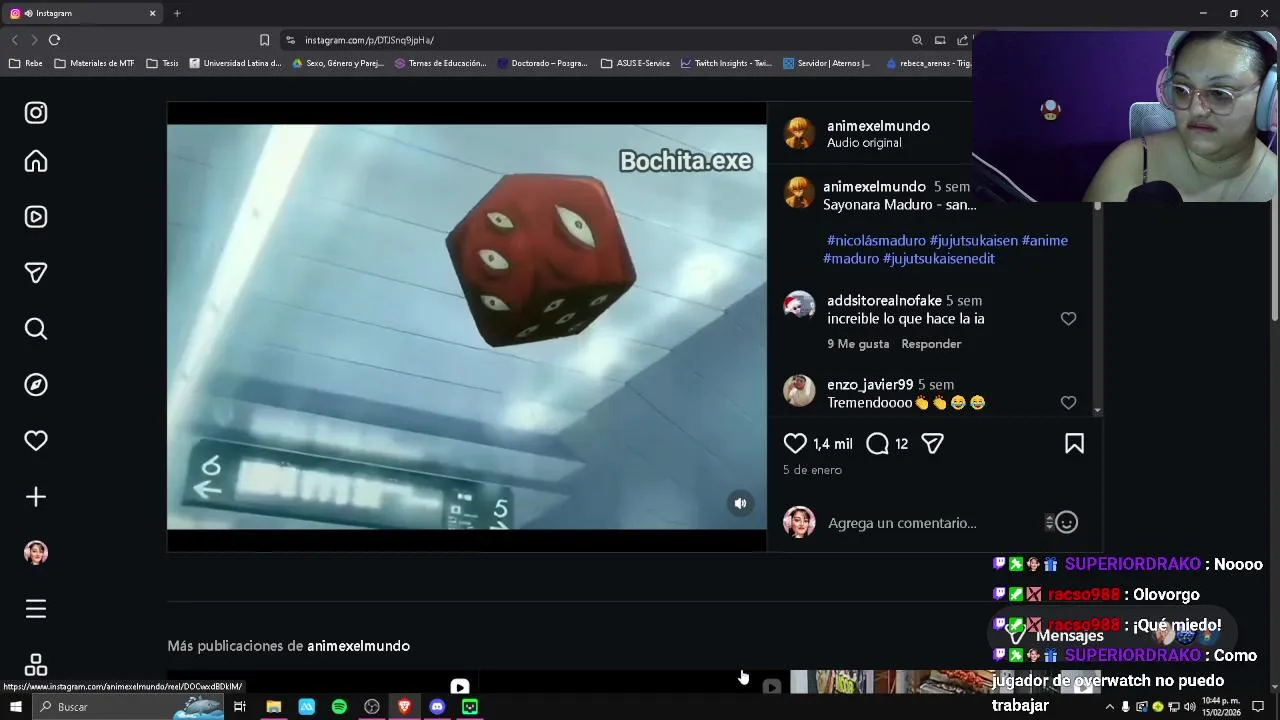Viewport: 1280px width, 720px height.
Task: Open 'Tesis' bookmarks folder
Action: click(162, 63)
